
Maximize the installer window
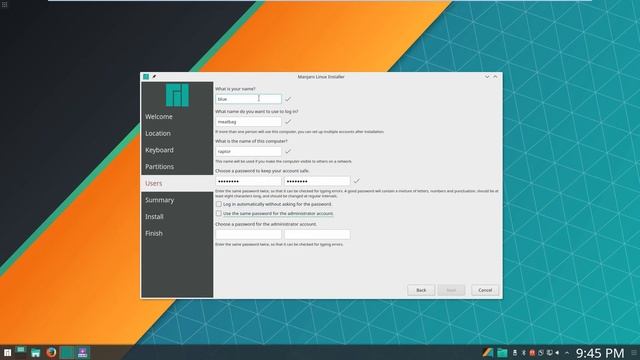click(496, 77)
